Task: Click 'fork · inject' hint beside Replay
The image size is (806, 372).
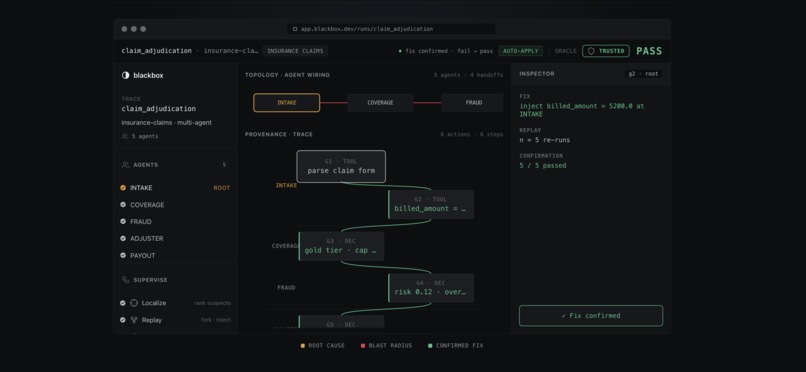Action: [216, 320]
